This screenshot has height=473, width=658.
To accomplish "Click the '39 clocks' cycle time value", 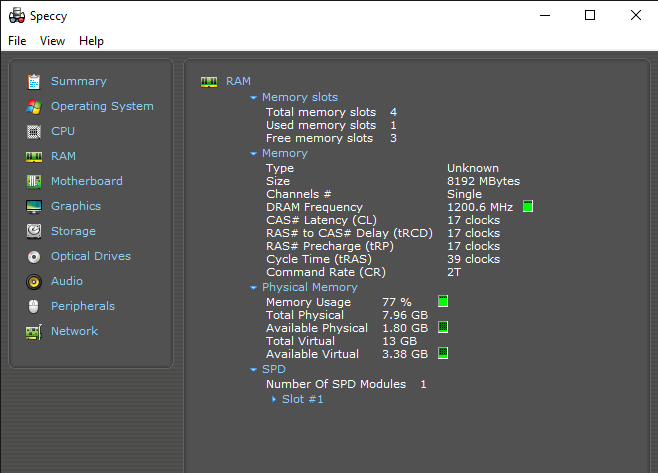I will pyautogui.click(x=473, y=259).
